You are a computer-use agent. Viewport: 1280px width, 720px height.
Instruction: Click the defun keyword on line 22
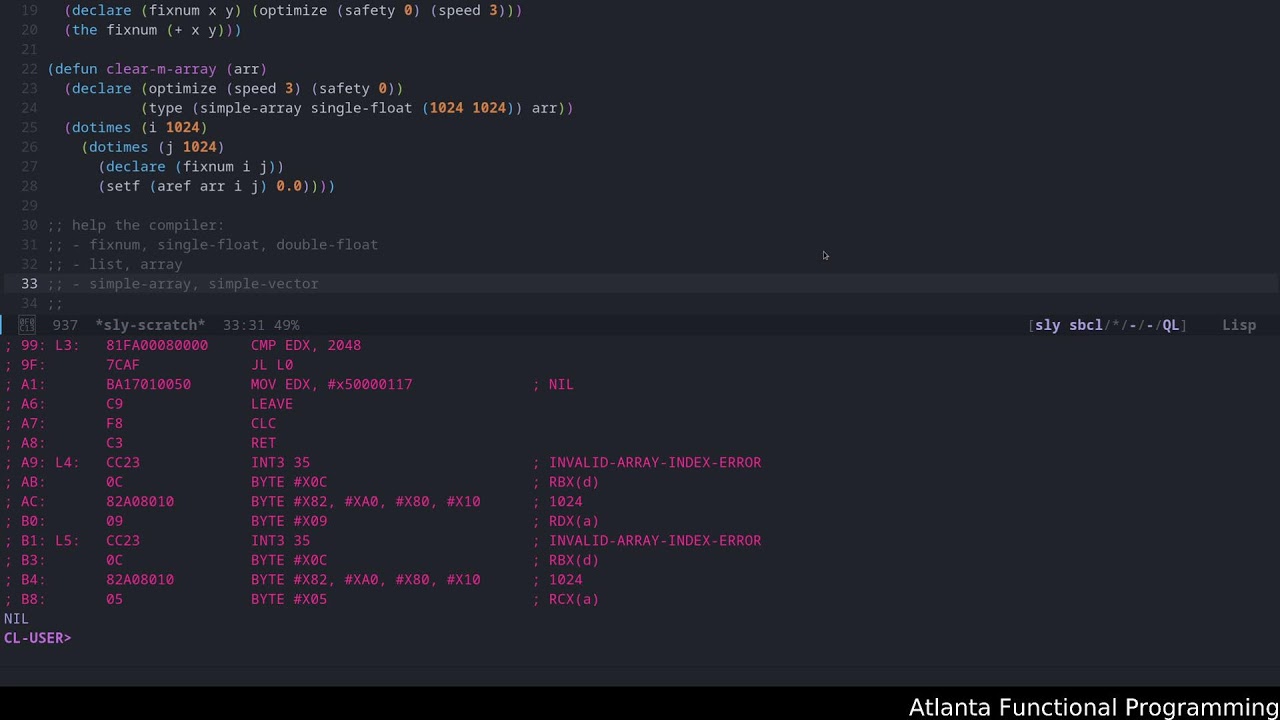click(x=76, y=69)
